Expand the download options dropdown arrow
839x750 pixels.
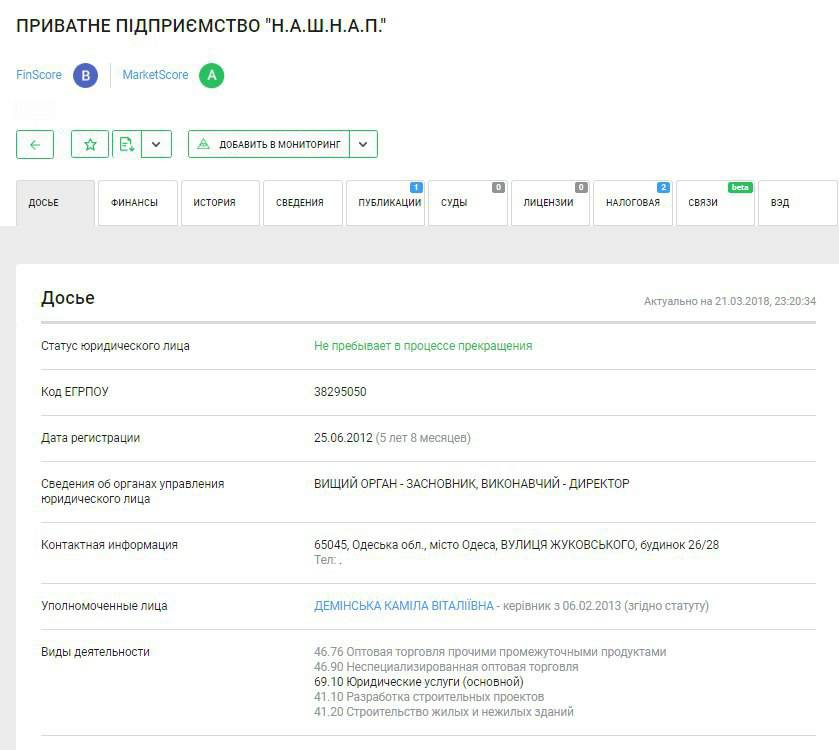pyautogui.click(x=156, y=144)
